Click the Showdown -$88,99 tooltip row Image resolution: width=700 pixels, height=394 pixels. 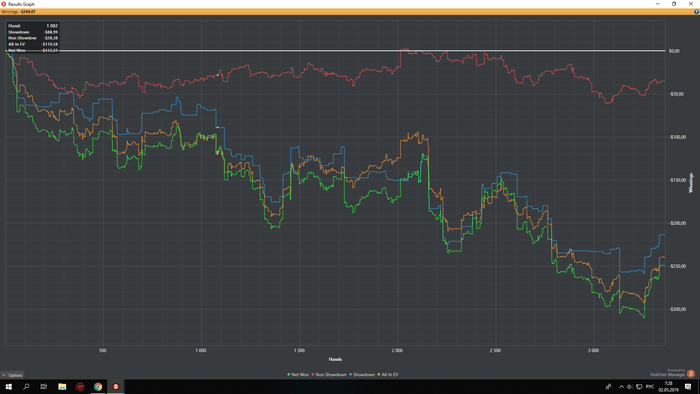(x=33, y=32)
